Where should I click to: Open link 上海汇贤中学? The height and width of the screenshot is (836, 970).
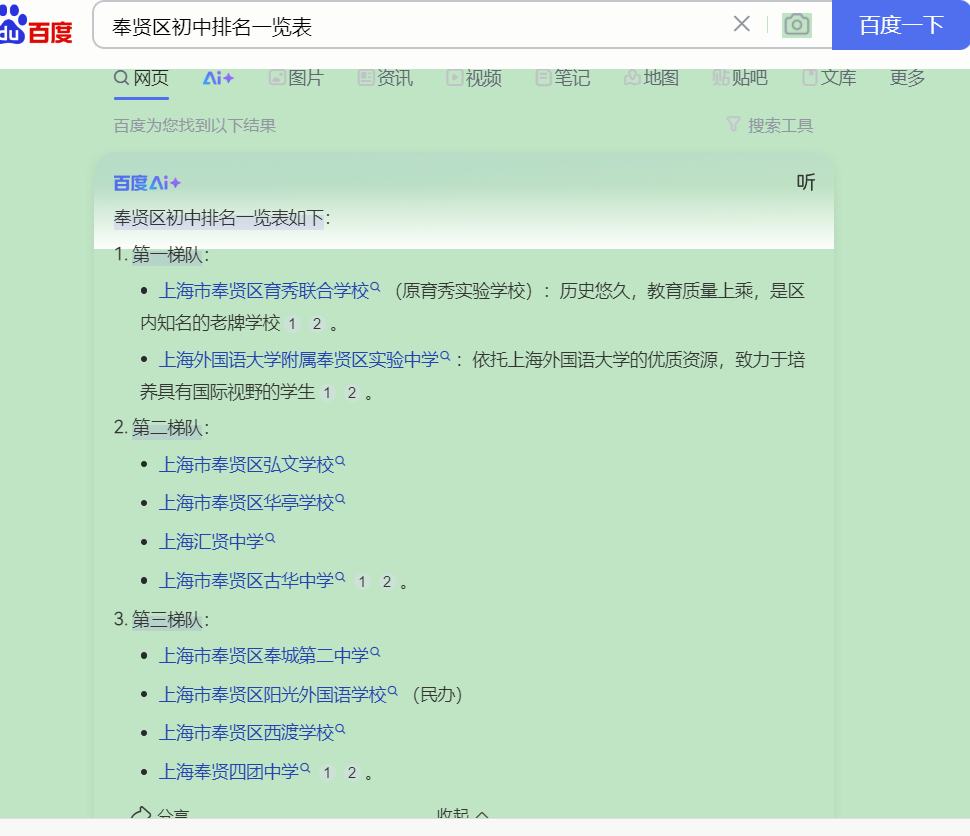point(217,541)
